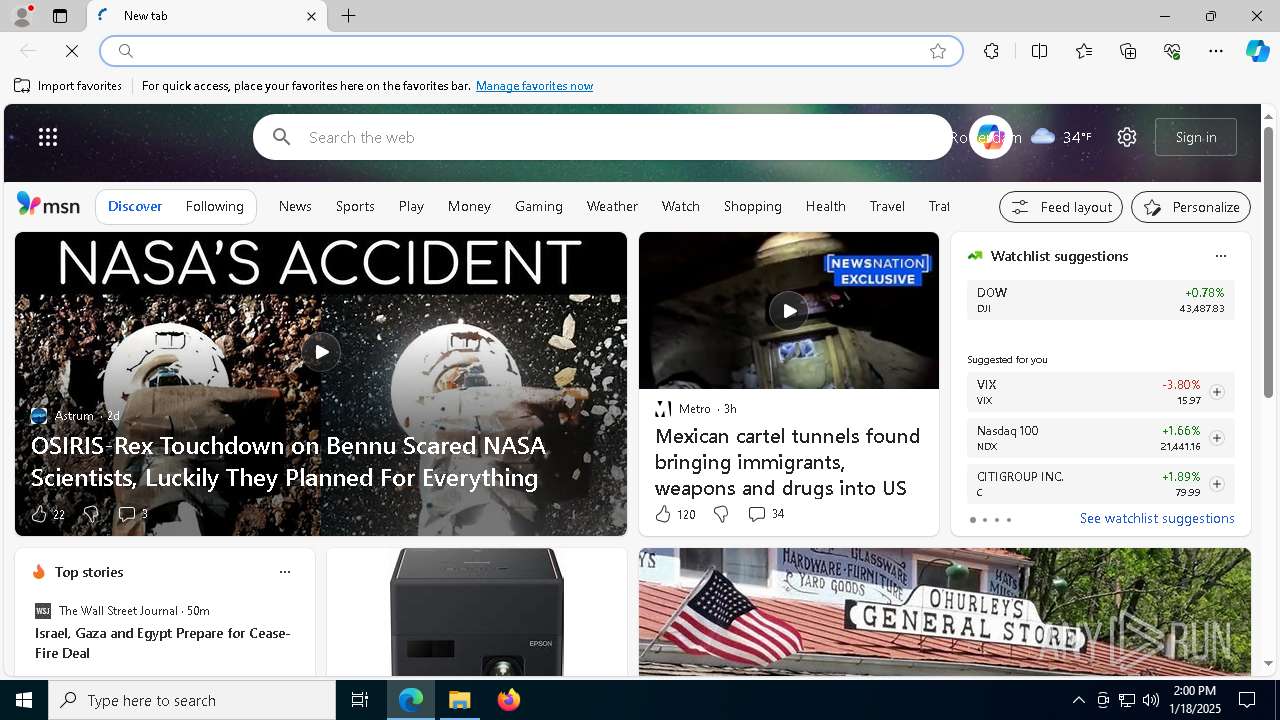Viewport: 1280px width, 720px height.
Task: Open comments on OSIRIS-Rex story
Action: click(x=132, y=514)
